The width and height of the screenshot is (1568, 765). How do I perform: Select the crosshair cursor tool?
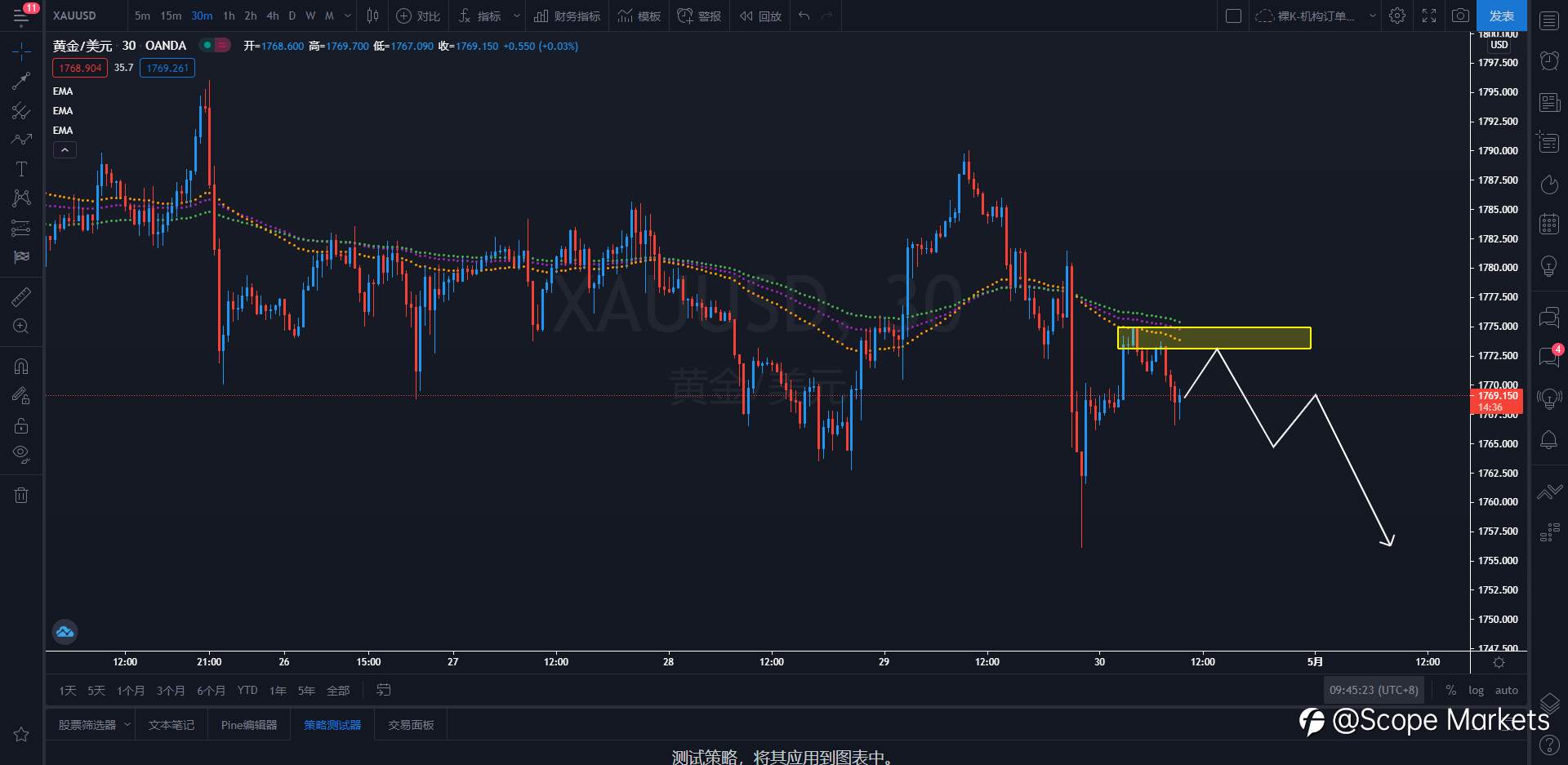click(x=21, y=51)
